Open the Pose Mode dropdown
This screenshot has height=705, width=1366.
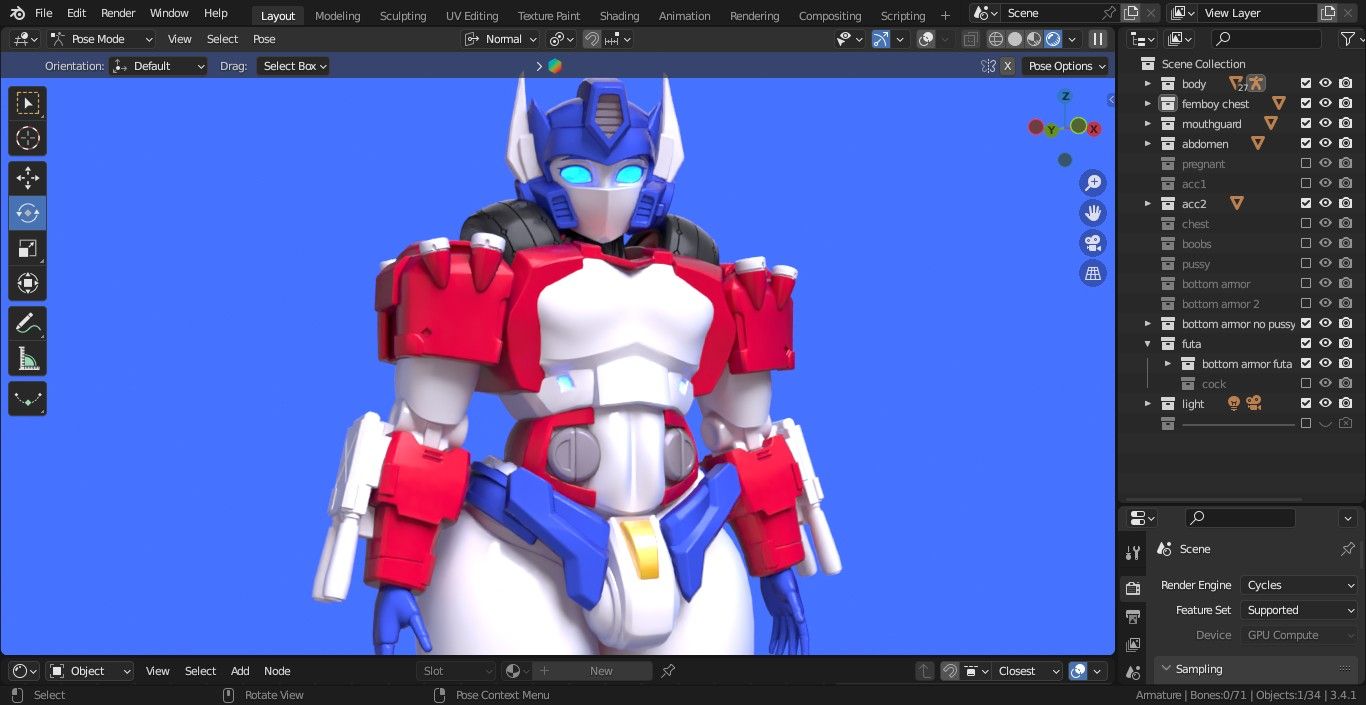click(x=101, y=39)
